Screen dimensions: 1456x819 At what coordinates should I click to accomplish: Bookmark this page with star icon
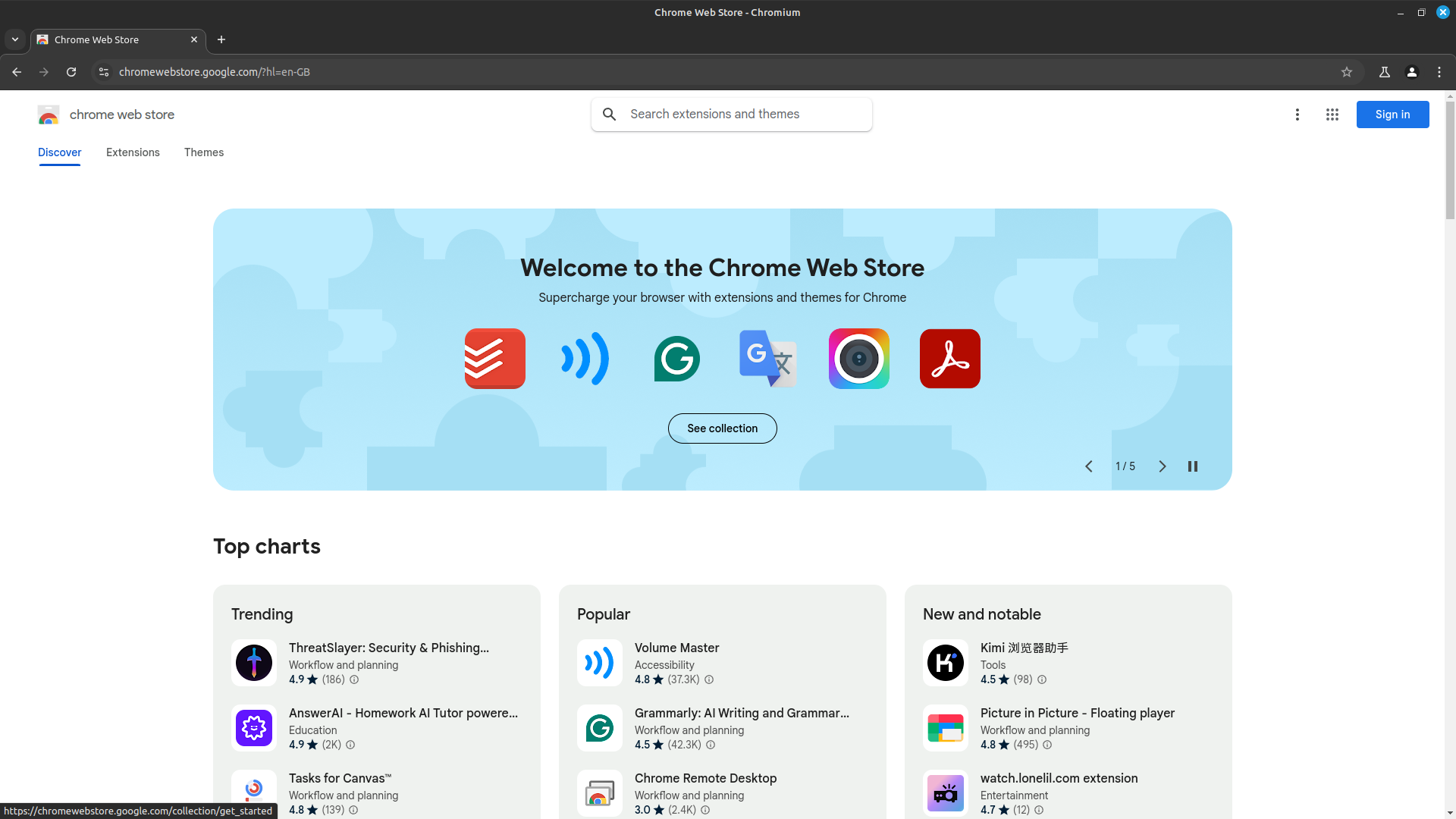point(1346,72)
